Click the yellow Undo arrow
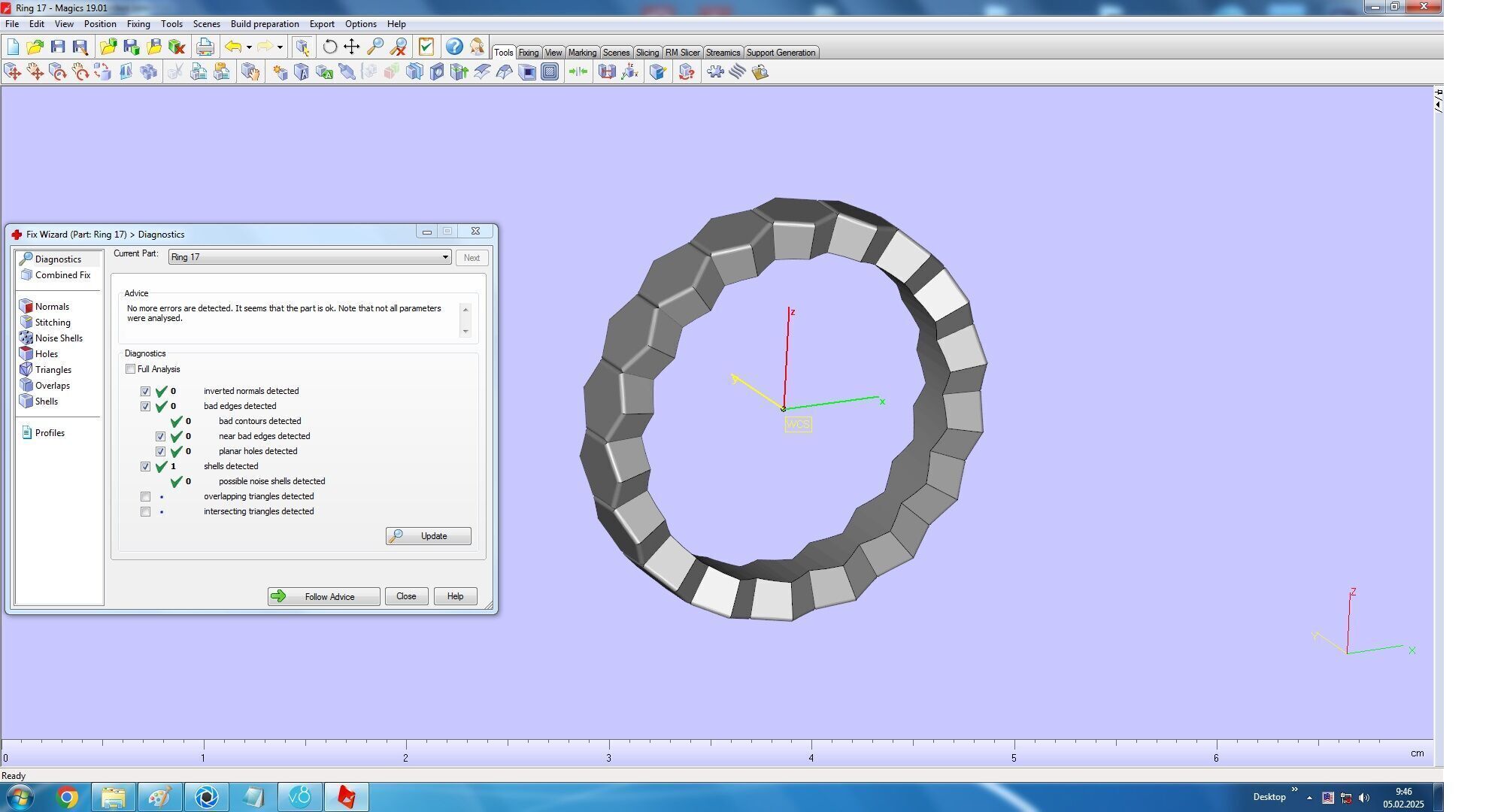Image resolution: width=1504 pixels, height=812 pixels. (234, 47)
